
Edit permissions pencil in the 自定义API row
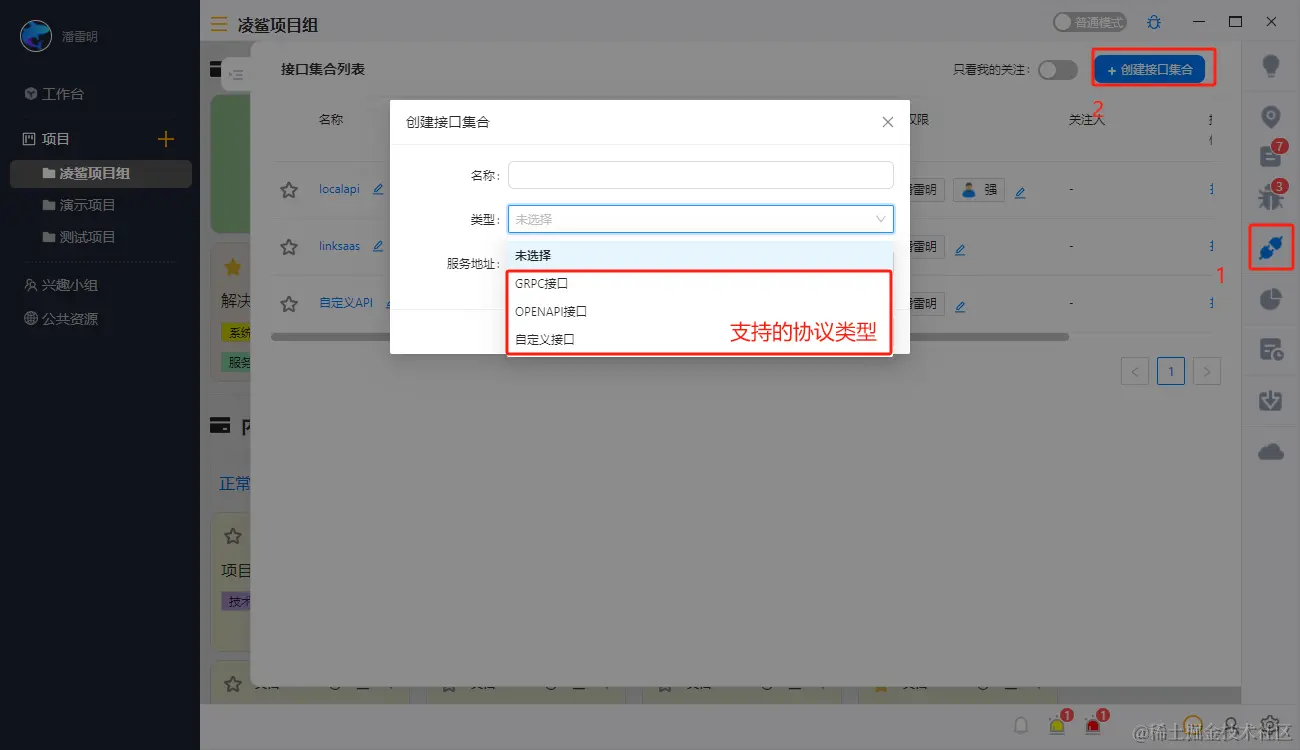pos(960,307)
